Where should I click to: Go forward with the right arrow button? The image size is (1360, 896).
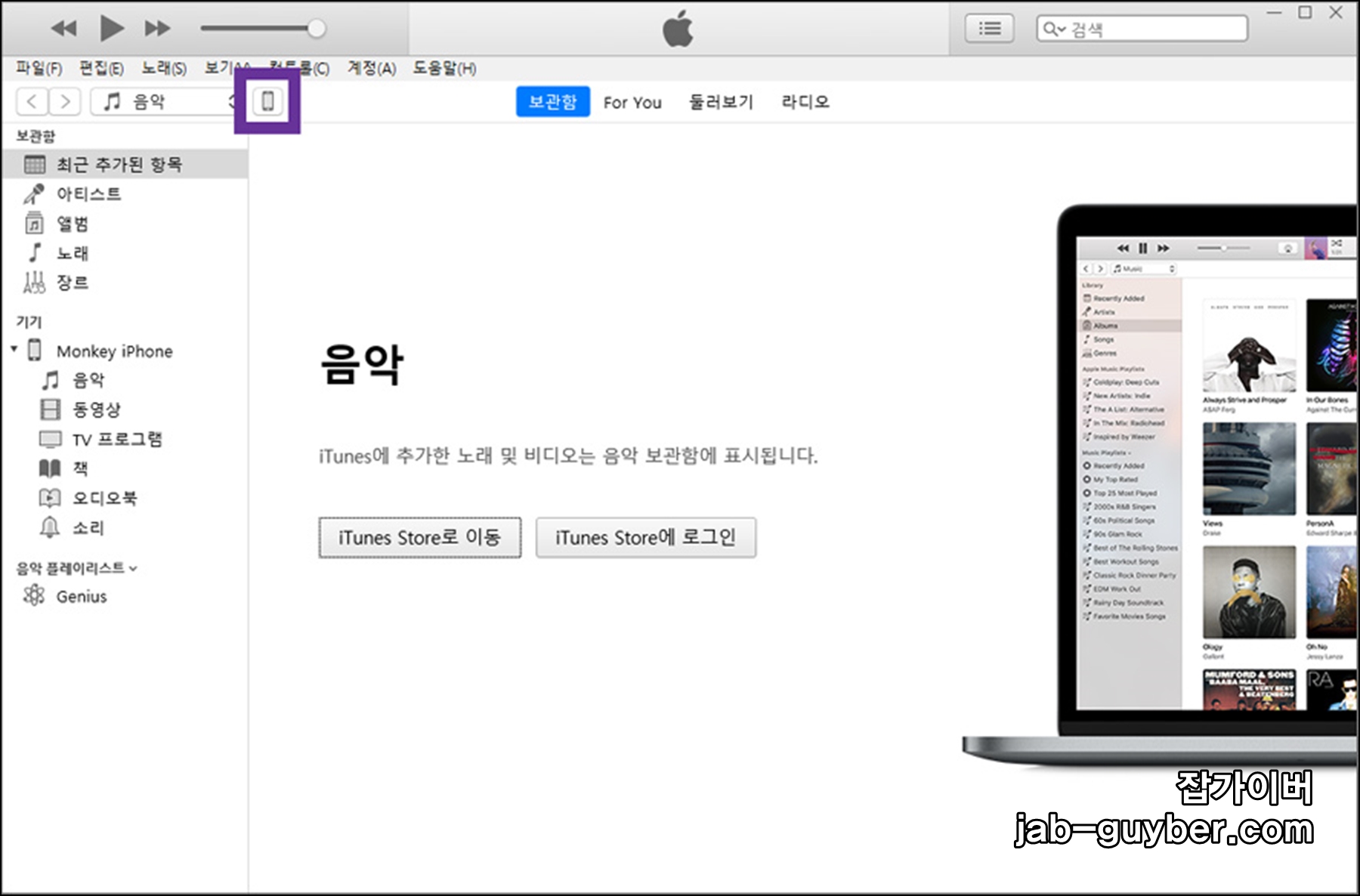coord(65,101)
